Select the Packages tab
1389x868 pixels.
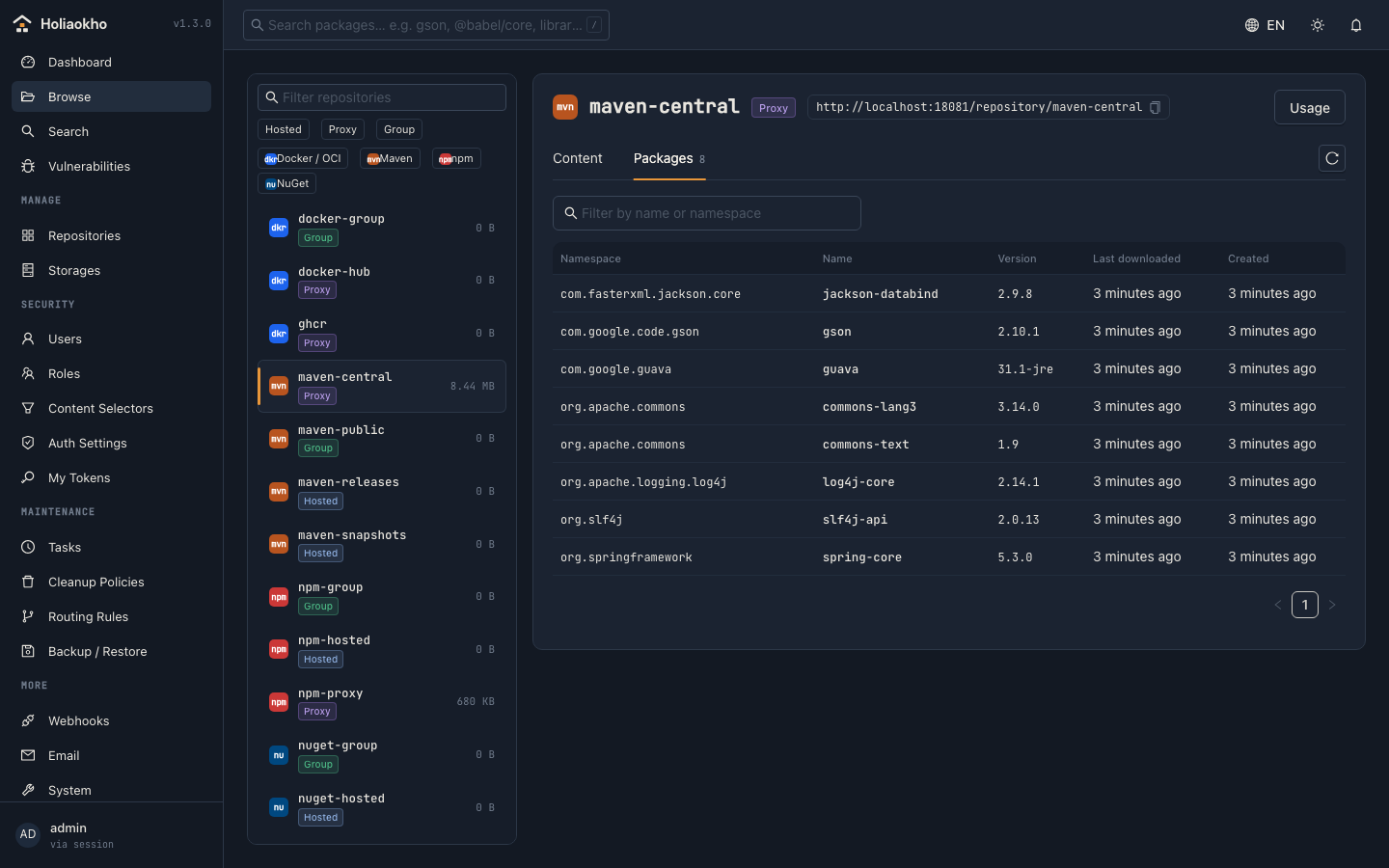(x=669, y=158)
